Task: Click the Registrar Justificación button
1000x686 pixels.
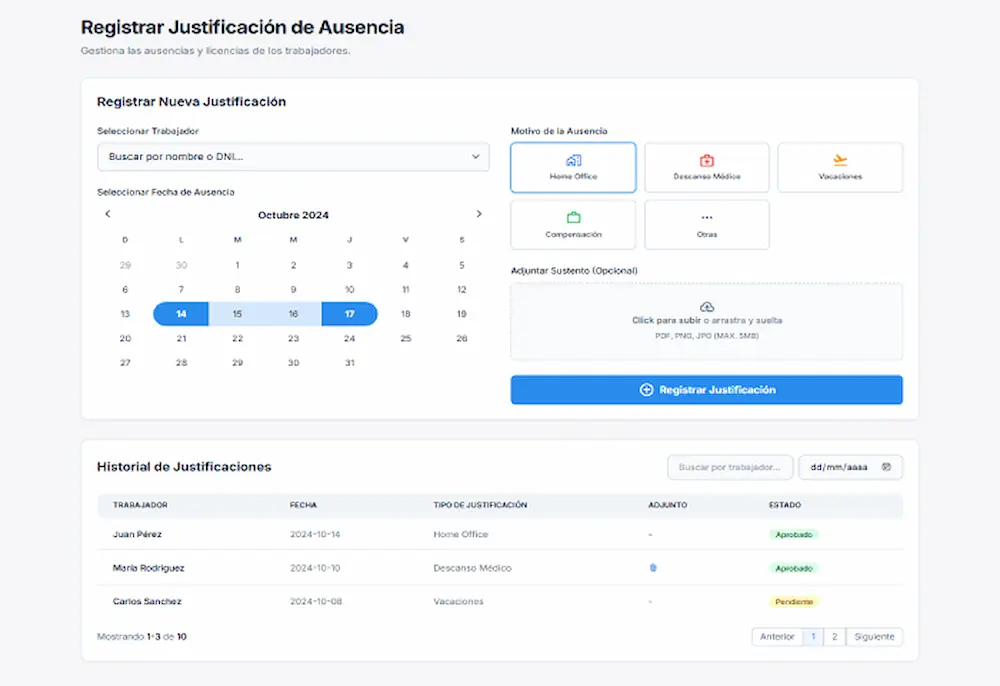Action: [706, 390]
